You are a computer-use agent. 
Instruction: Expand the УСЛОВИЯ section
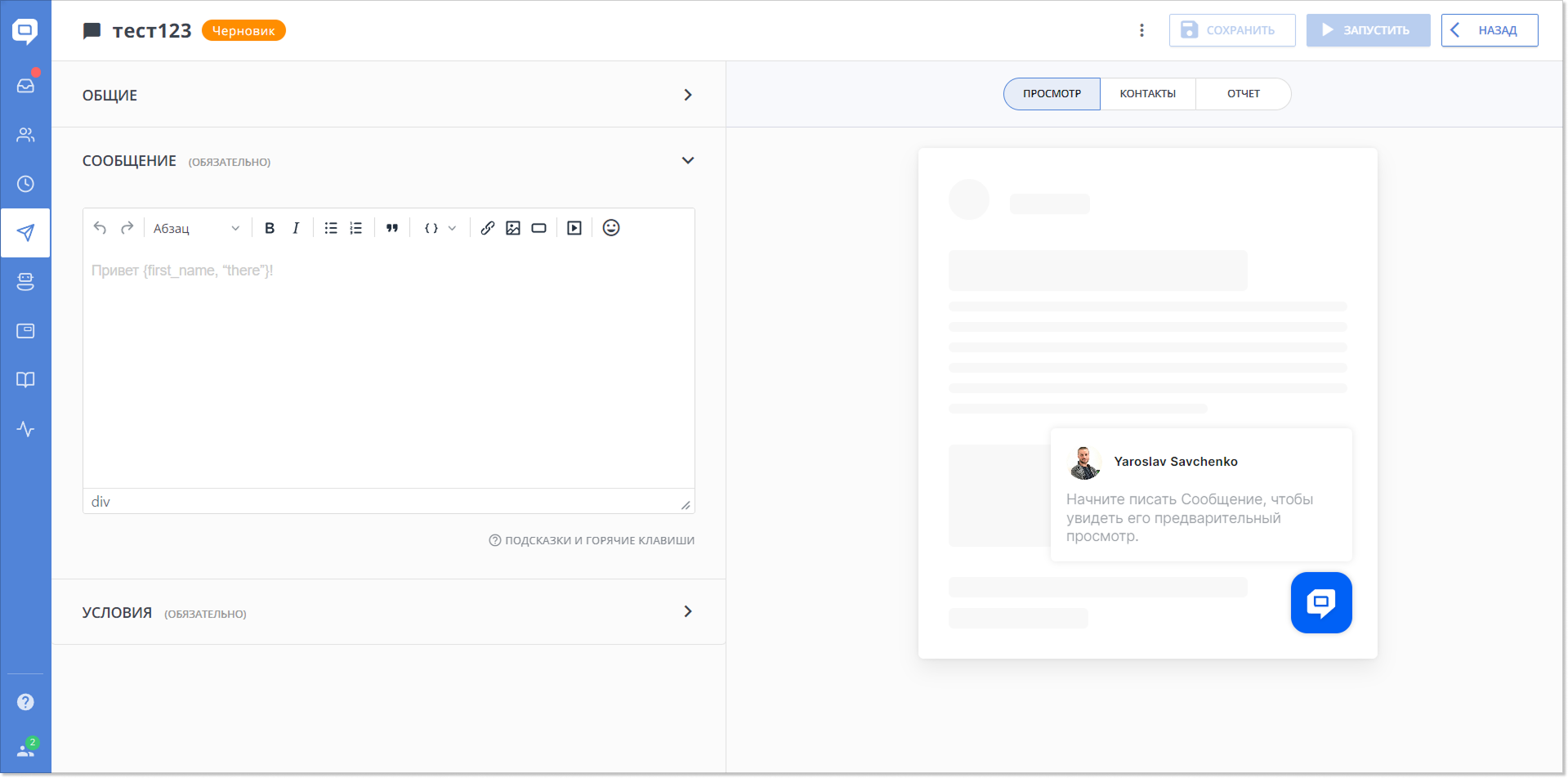(687, 611)
